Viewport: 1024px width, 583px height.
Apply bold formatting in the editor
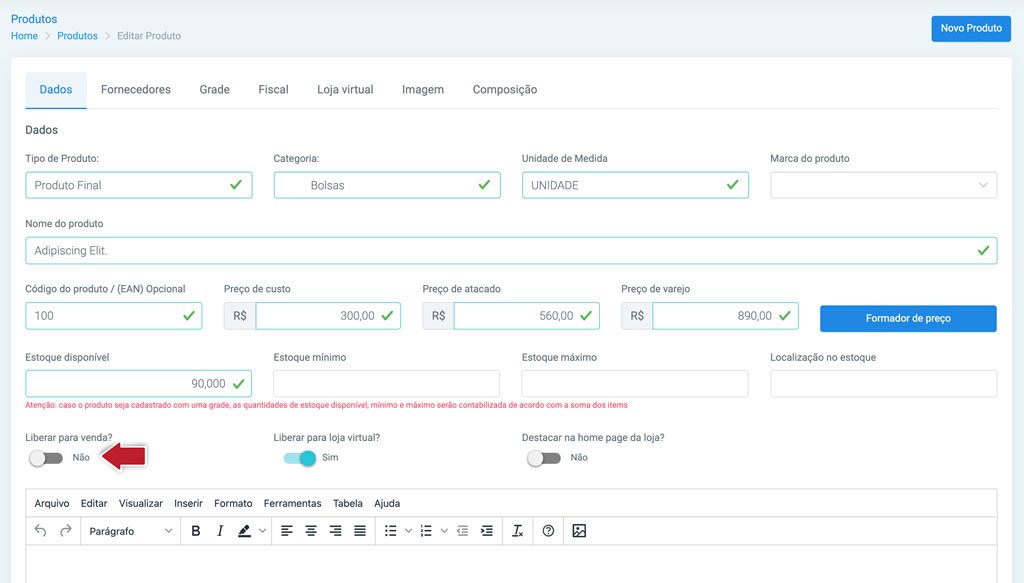pyautogui.click(x=195, y=531)
